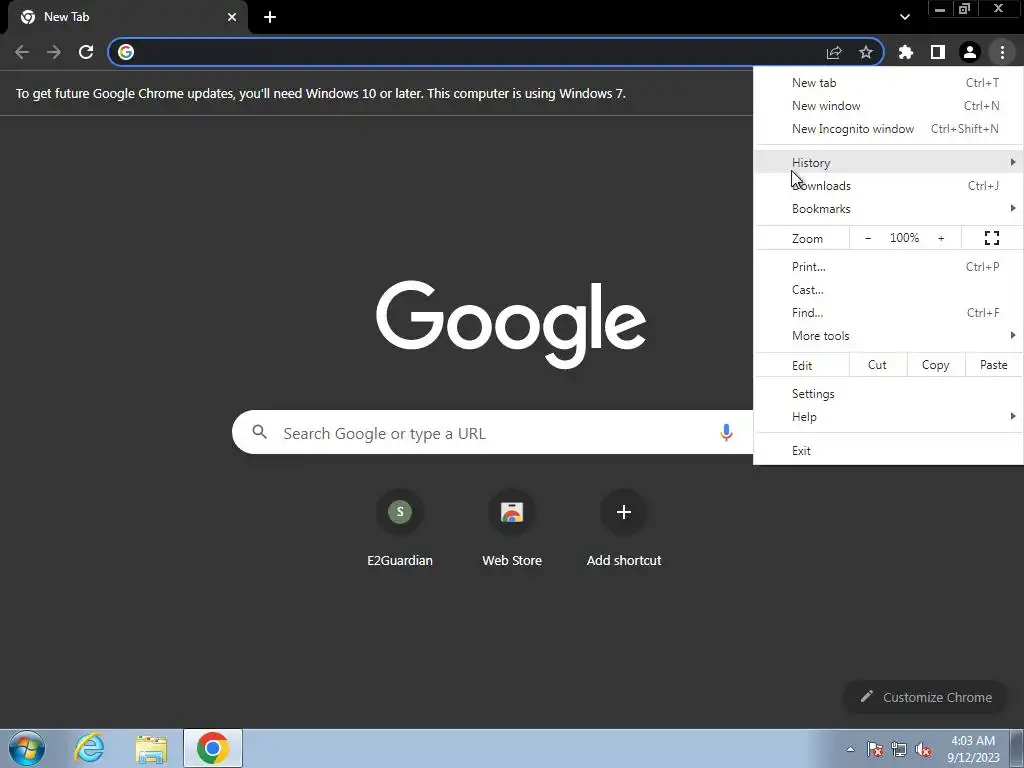
Task: Open File Explorer from the taskbar
Action: pos(152,748)
